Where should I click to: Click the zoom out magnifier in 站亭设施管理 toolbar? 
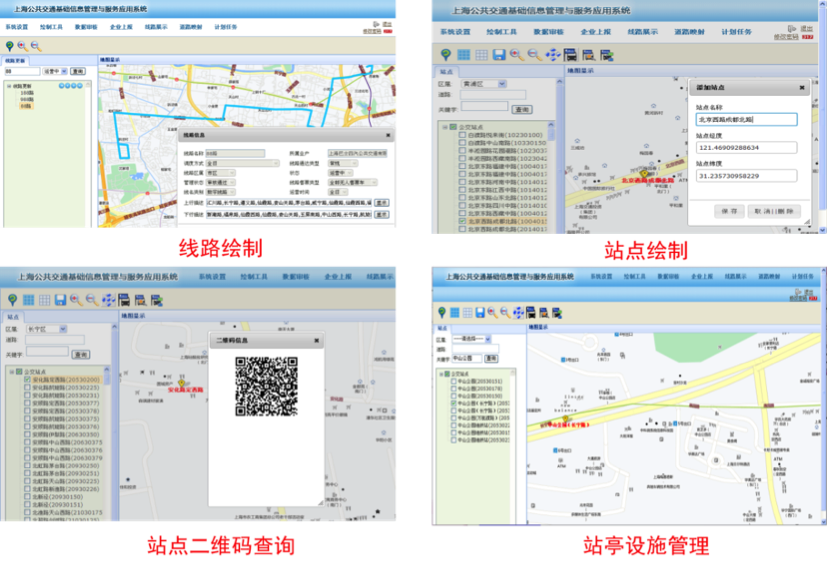tap(505, 313)
